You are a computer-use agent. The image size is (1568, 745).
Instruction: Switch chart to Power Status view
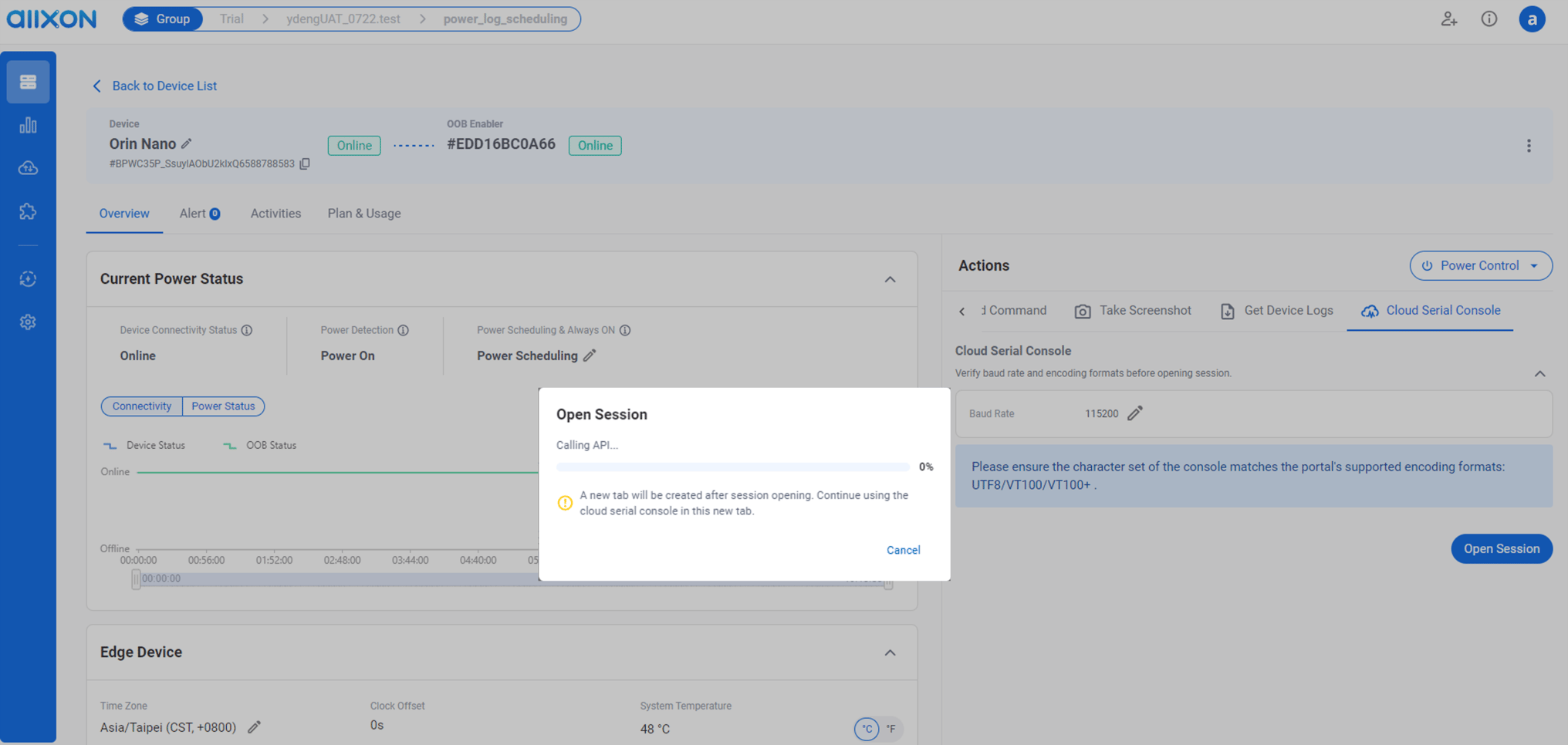(223, 406)
